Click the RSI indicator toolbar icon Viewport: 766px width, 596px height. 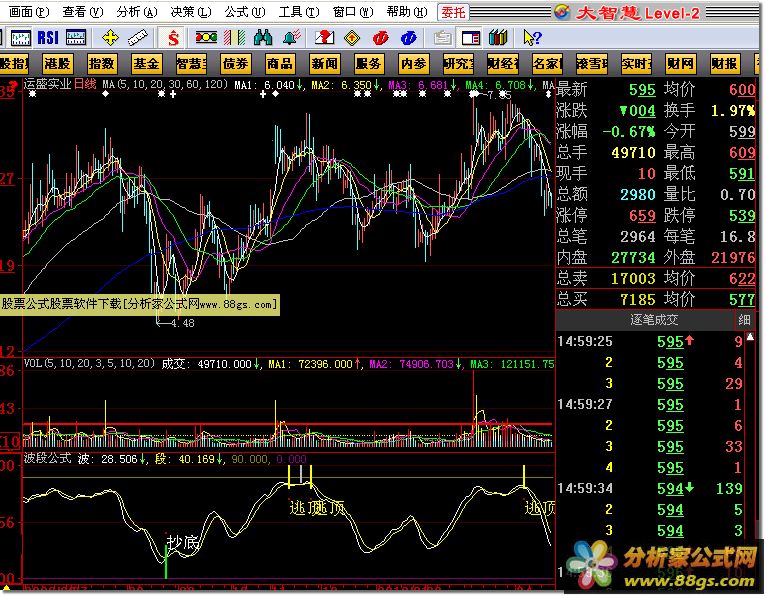47,37
